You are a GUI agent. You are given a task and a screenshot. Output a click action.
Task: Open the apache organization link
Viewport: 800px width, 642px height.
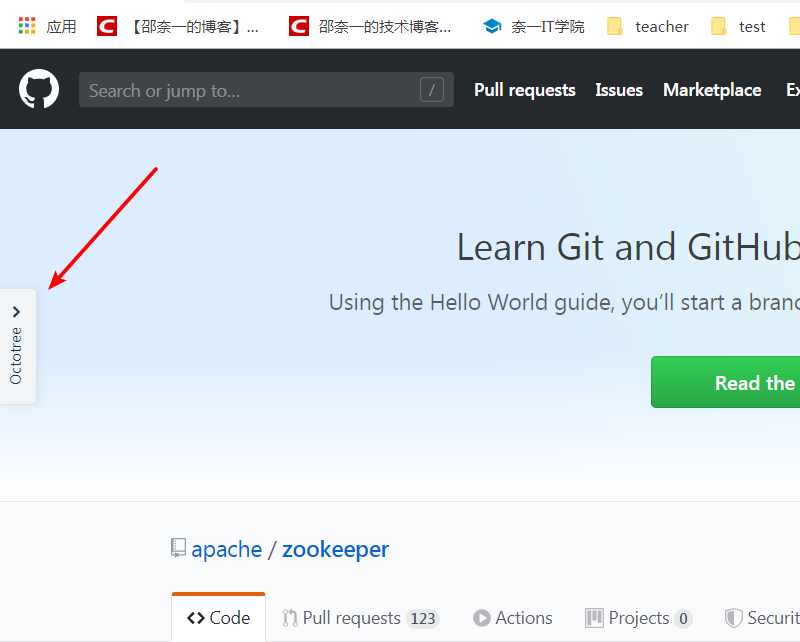click(227, 549)
